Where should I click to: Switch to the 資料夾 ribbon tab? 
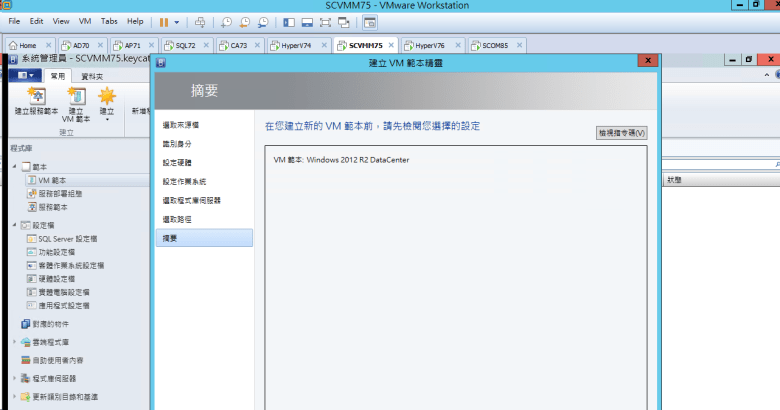[91, 76]
